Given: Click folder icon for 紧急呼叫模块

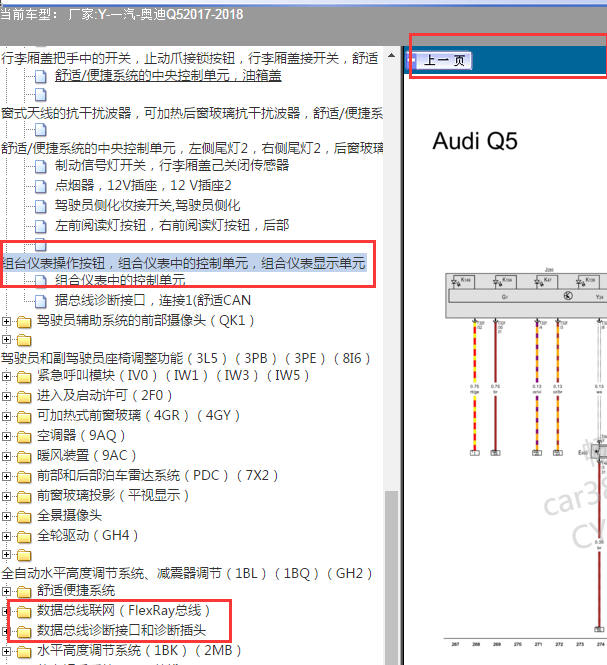Looking at the screenshot, I should tap(24, 377).
